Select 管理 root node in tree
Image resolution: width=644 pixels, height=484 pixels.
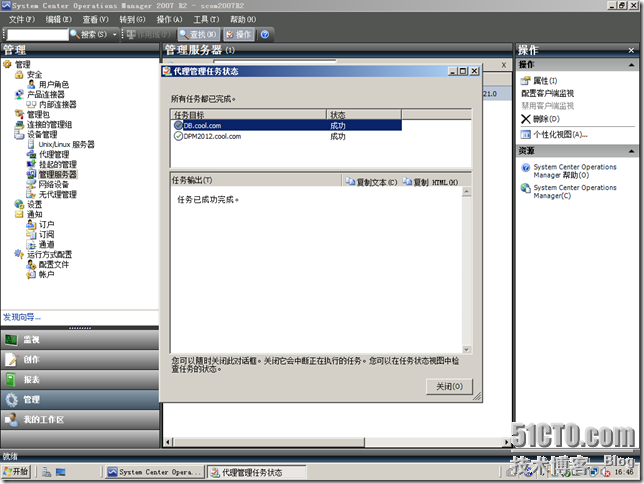23,65
